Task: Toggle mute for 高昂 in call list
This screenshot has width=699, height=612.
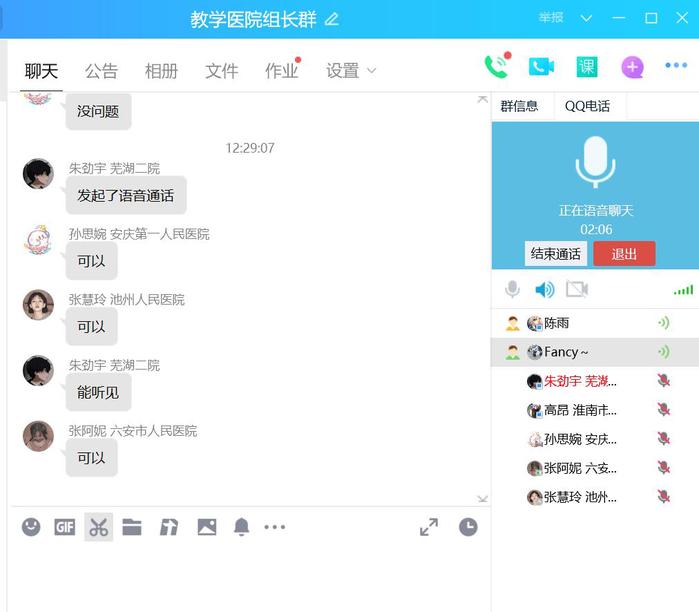Action: coord(664,410)
